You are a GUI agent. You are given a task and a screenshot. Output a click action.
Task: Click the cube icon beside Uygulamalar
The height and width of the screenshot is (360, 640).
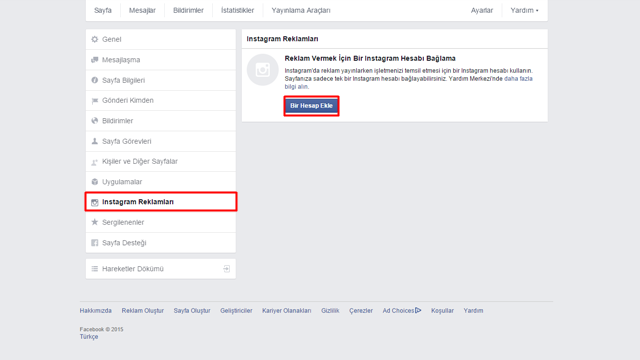click(x=95, y=182)
